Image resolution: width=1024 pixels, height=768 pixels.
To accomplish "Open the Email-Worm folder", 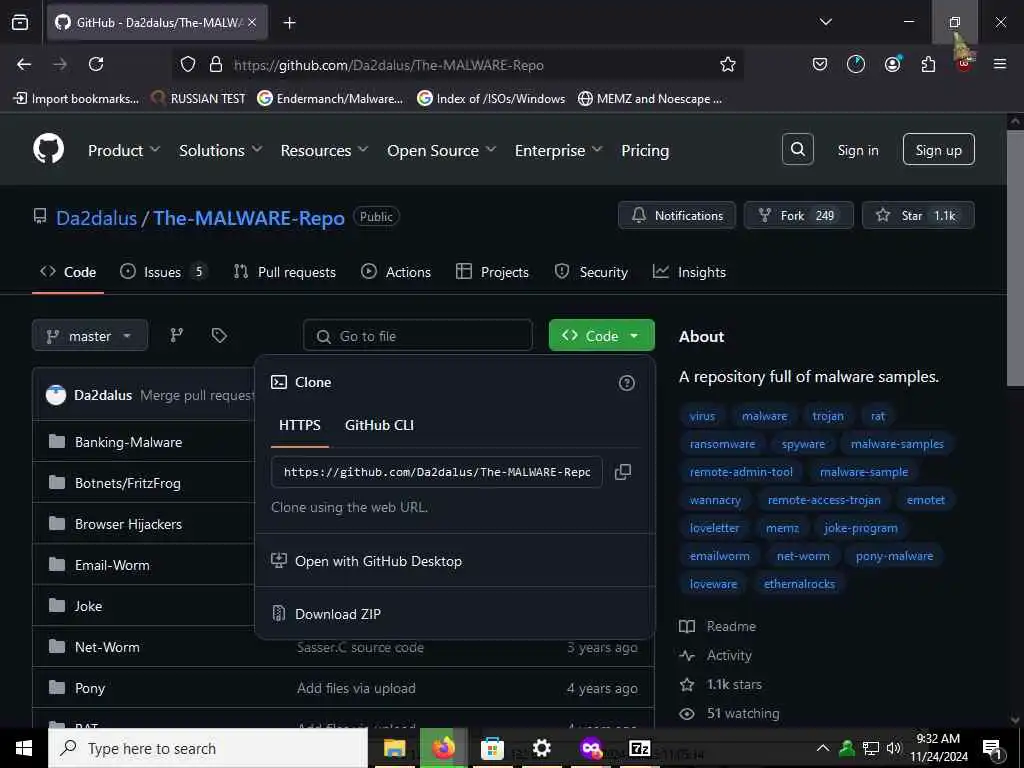I will pos(112,565).
